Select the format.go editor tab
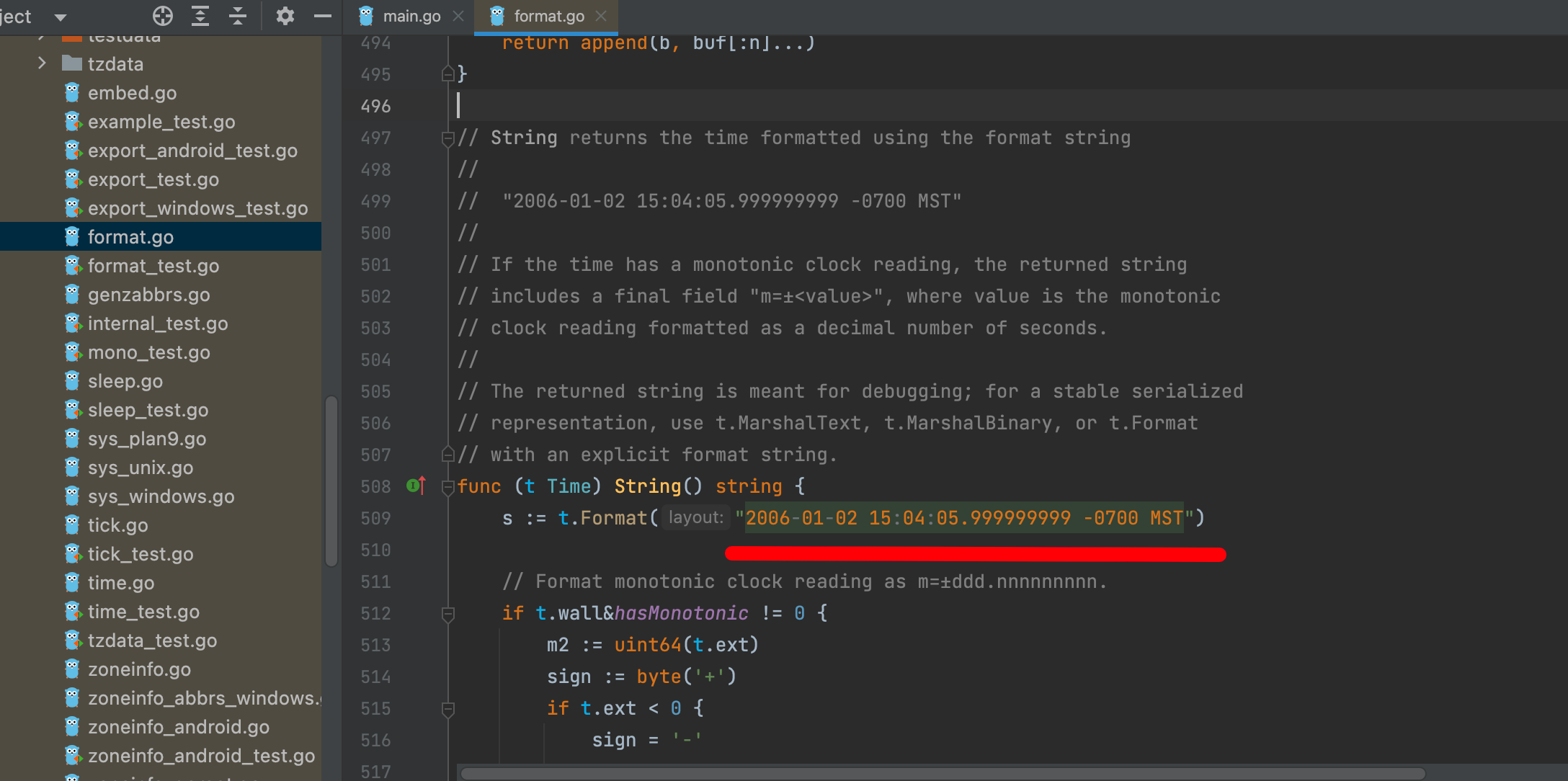 pyautogui.click(x=548, y=16)
